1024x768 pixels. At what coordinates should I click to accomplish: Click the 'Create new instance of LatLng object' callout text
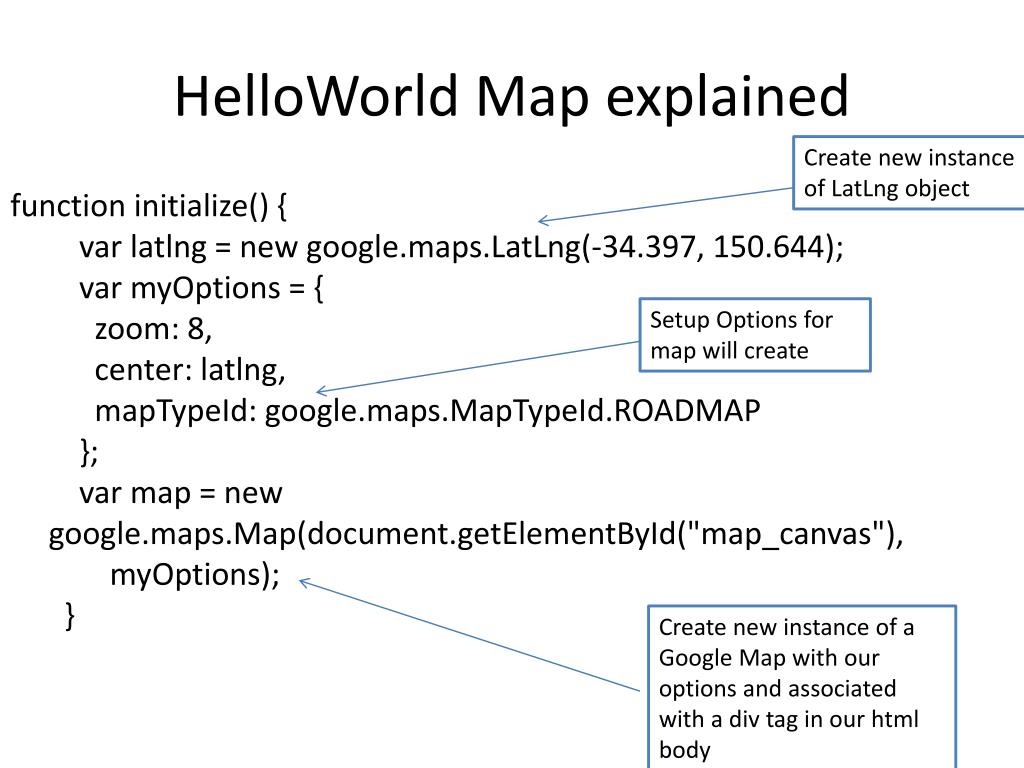click(908, 173)
